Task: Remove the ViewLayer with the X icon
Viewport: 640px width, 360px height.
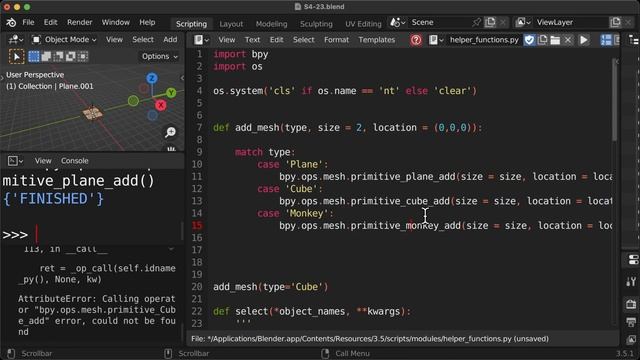Action: [x=628, y=22]
